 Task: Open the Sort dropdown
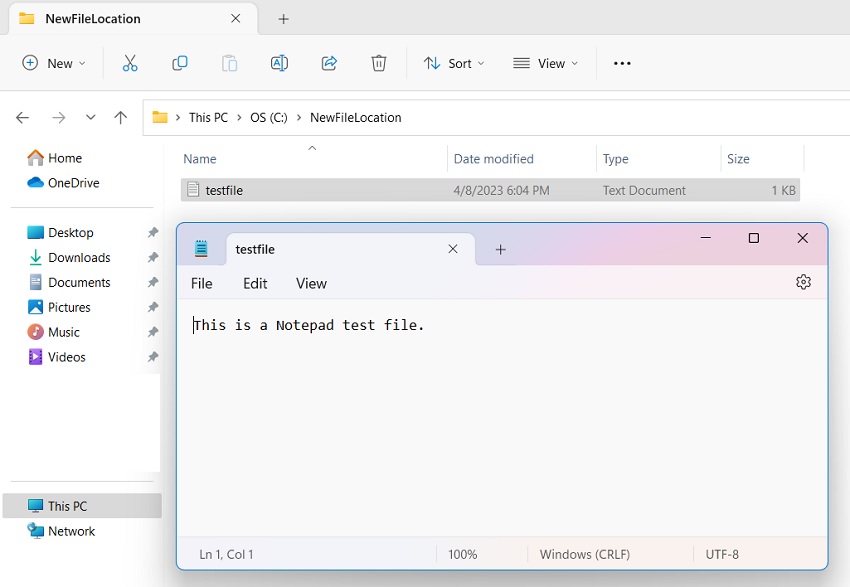tap(454, 62)
